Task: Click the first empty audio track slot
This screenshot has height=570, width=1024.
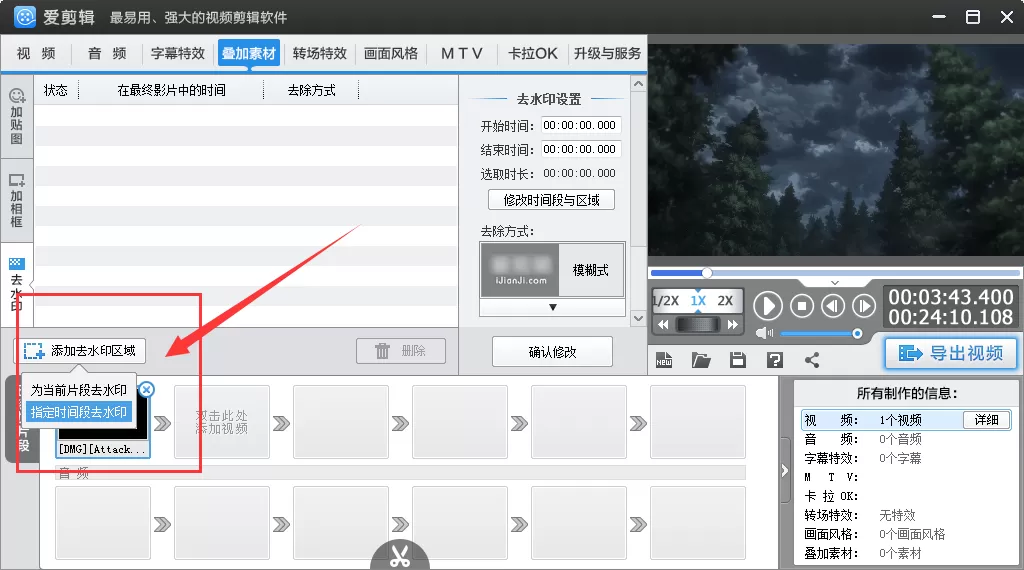Action: (x=103, y=523)
